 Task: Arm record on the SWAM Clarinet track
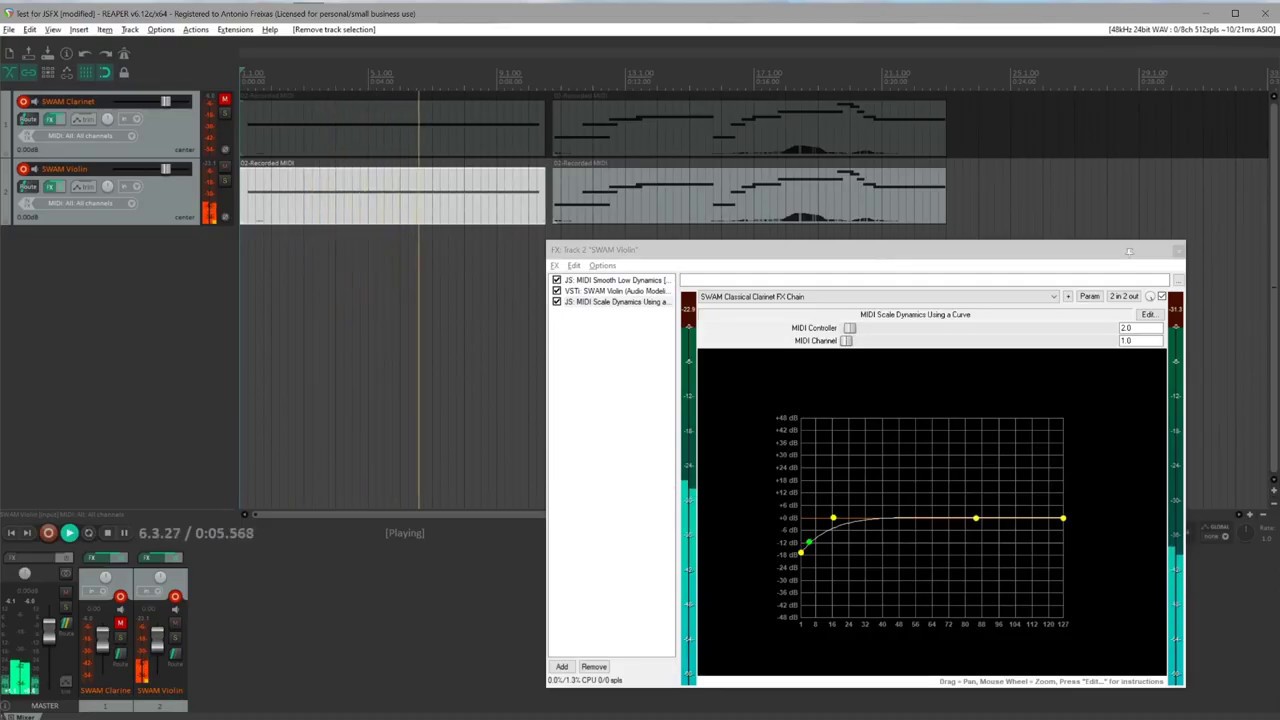[x=23, y=101]
